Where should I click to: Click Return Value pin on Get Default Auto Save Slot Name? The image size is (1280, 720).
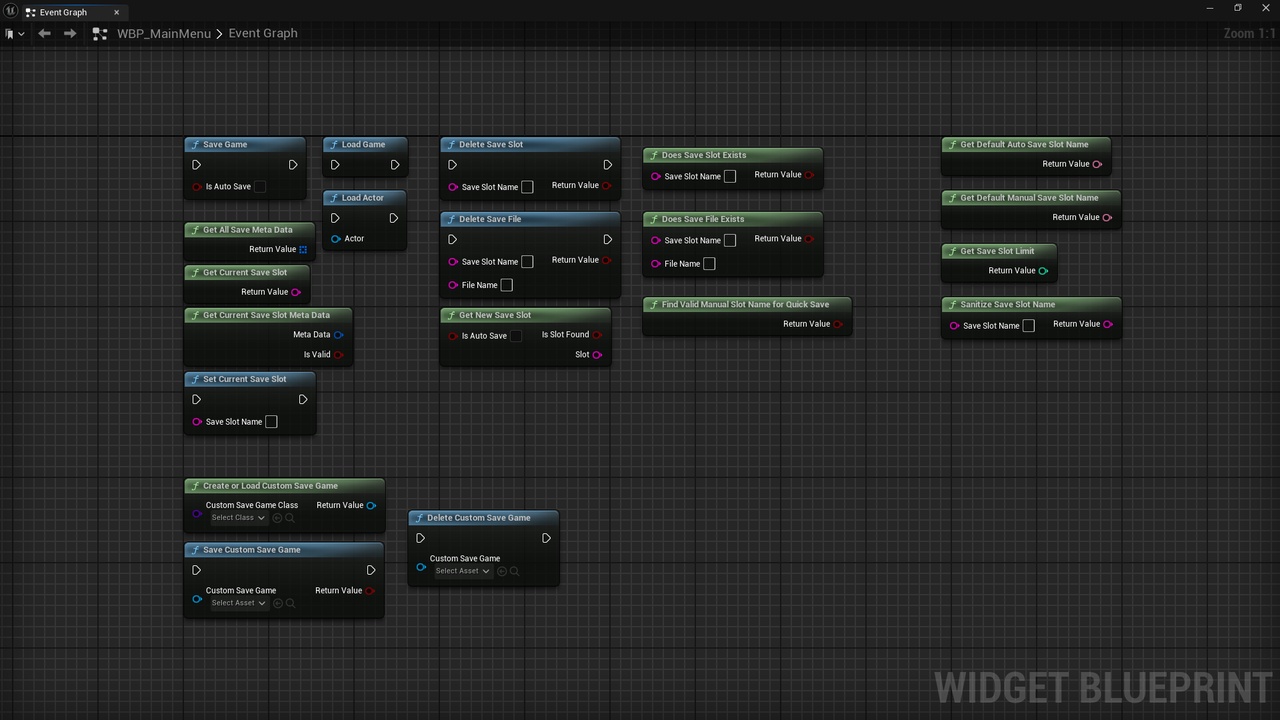pos(1097,164)
